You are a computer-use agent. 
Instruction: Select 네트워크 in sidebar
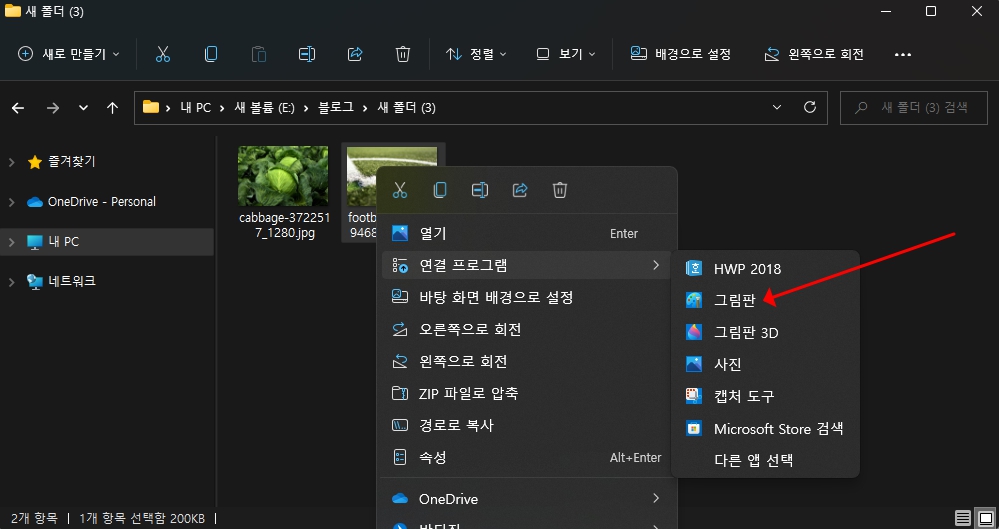71,281
